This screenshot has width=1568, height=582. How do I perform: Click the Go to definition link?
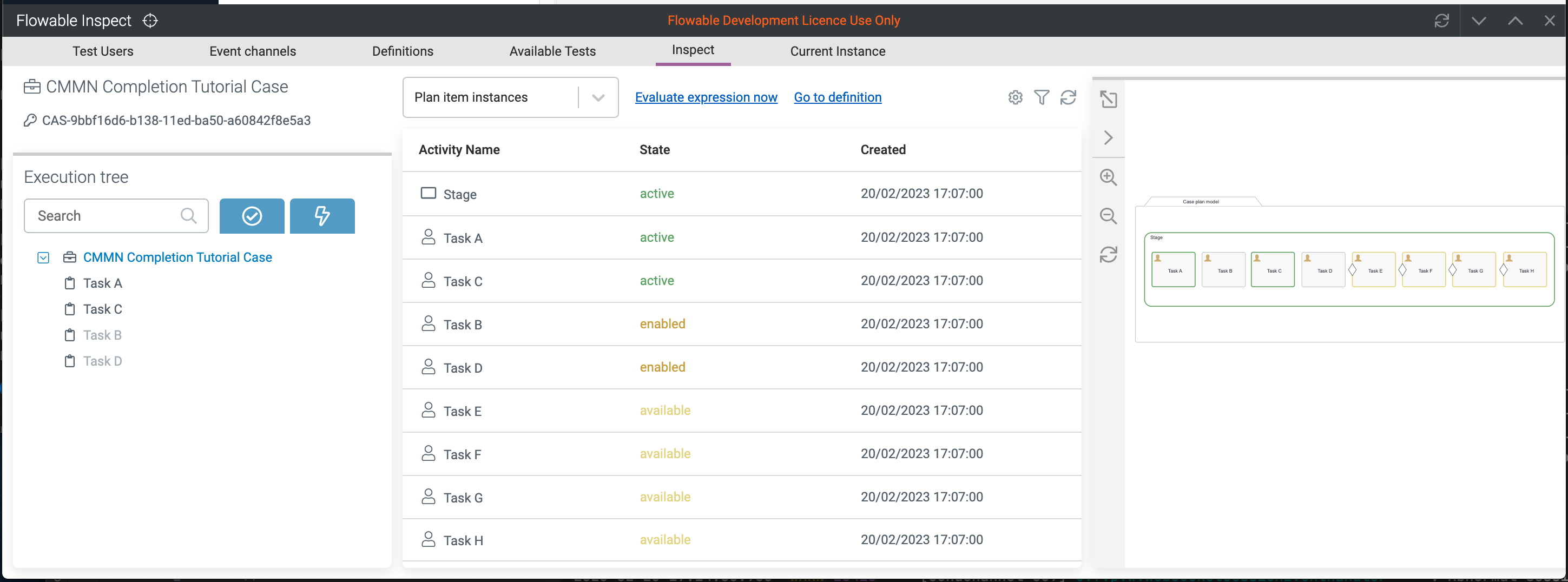click(x=837, y=97)
